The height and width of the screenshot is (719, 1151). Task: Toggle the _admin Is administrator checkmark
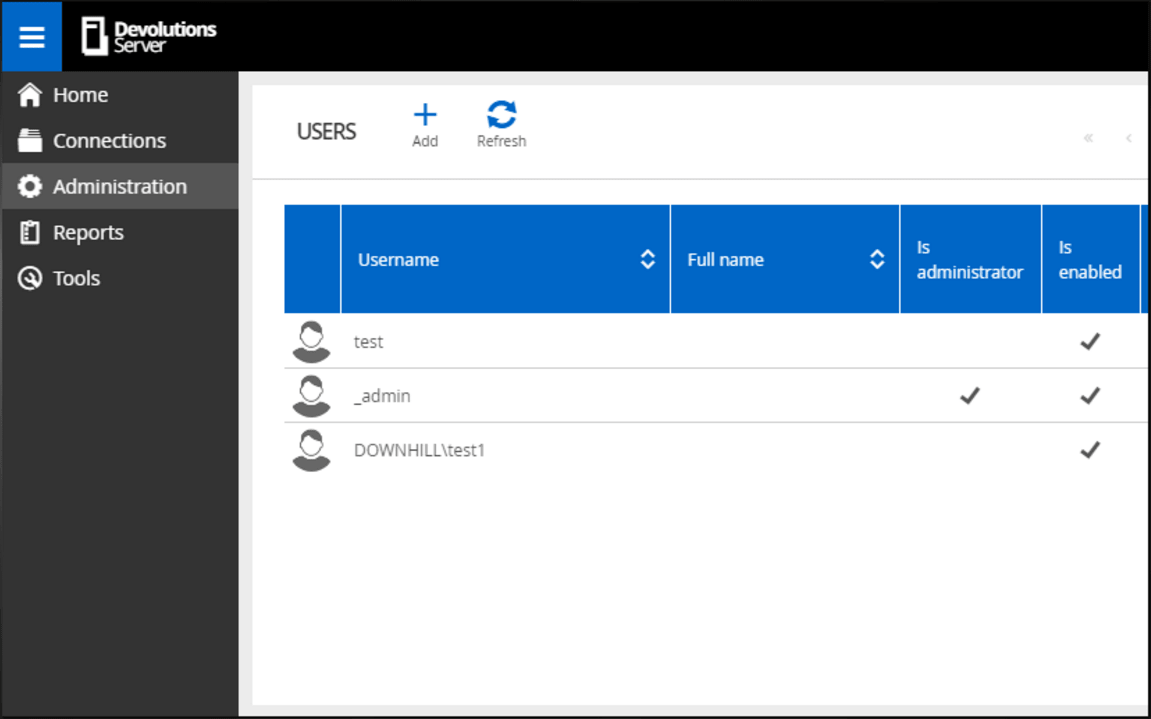coord(969,396)
